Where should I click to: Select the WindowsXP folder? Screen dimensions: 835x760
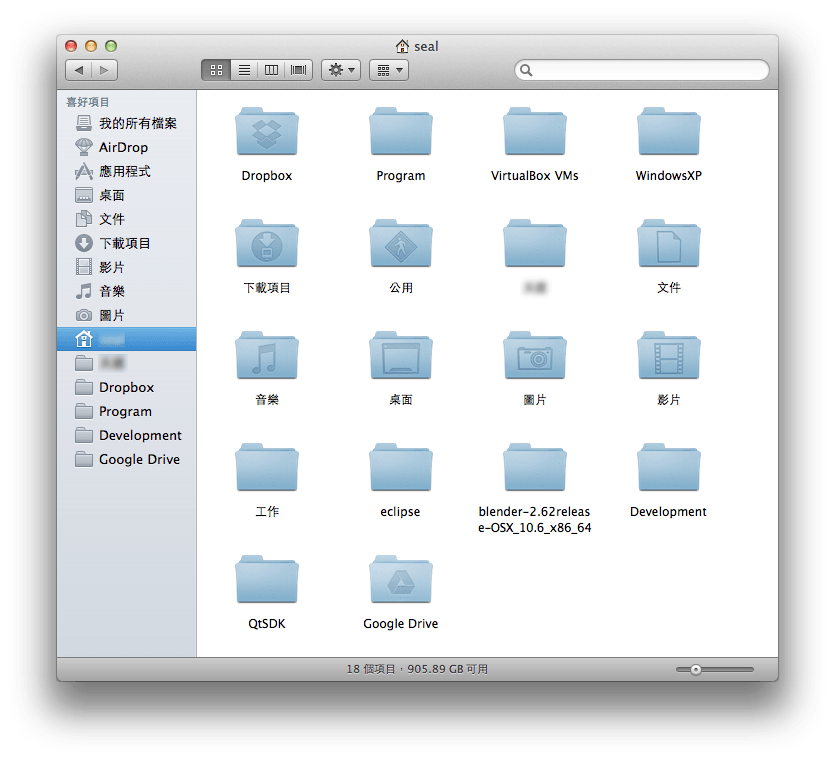click(668, 133)
